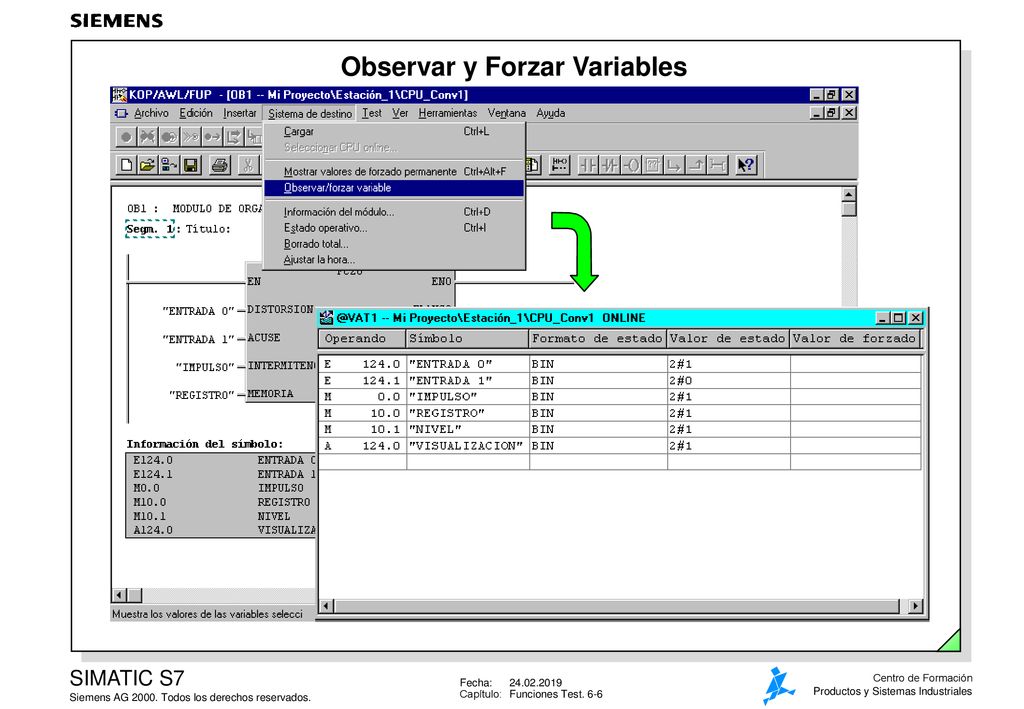The image size is (1024, 709).
Task: Select the "ENTRADA 0" symbol cell
Action: (x=468, y=364)
